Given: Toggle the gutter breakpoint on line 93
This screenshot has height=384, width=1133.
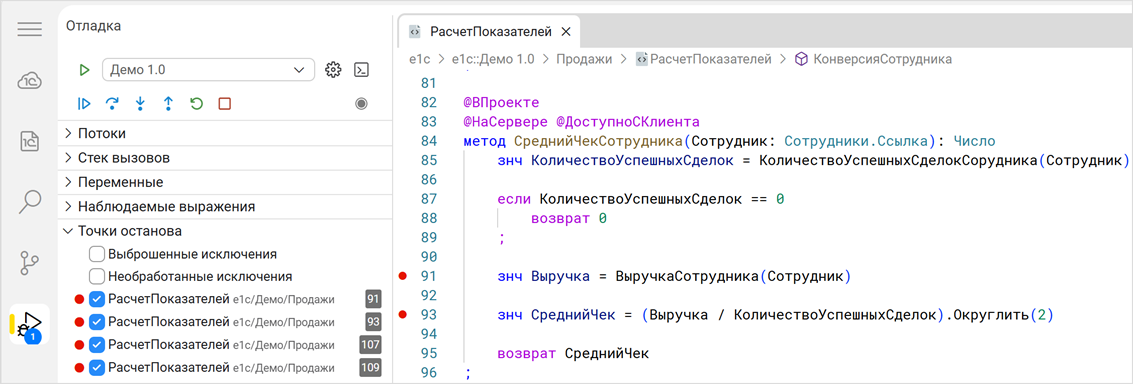Looking at the screenshot, I should click(x=403, y=315).
